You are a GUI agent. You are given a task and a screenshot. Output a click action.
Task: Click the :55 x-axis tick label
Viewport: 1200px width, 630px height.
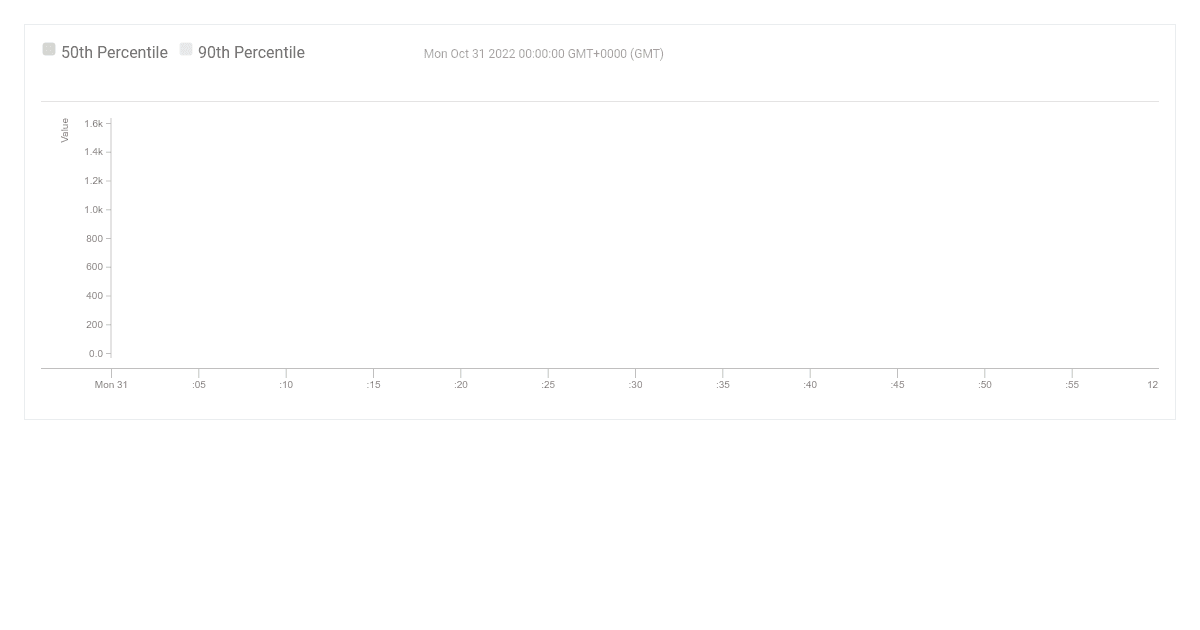coord(1072,385)
